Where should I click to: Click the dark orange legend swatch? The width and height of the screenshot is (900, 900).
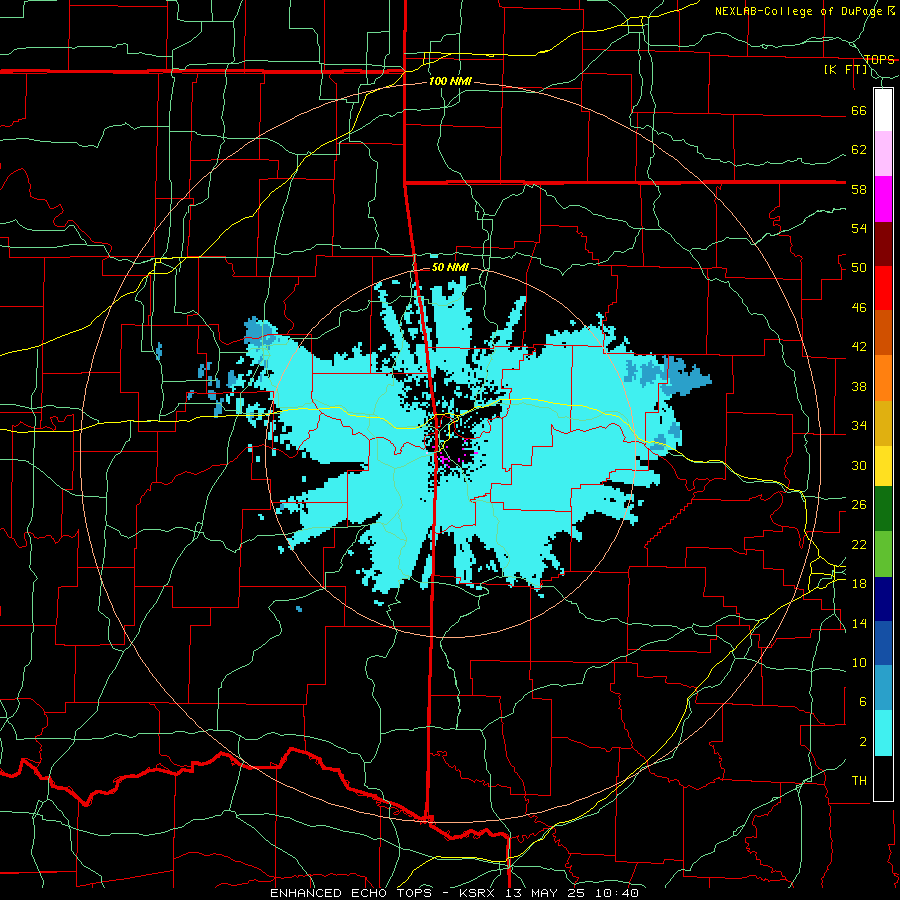[x=883, y=333]
